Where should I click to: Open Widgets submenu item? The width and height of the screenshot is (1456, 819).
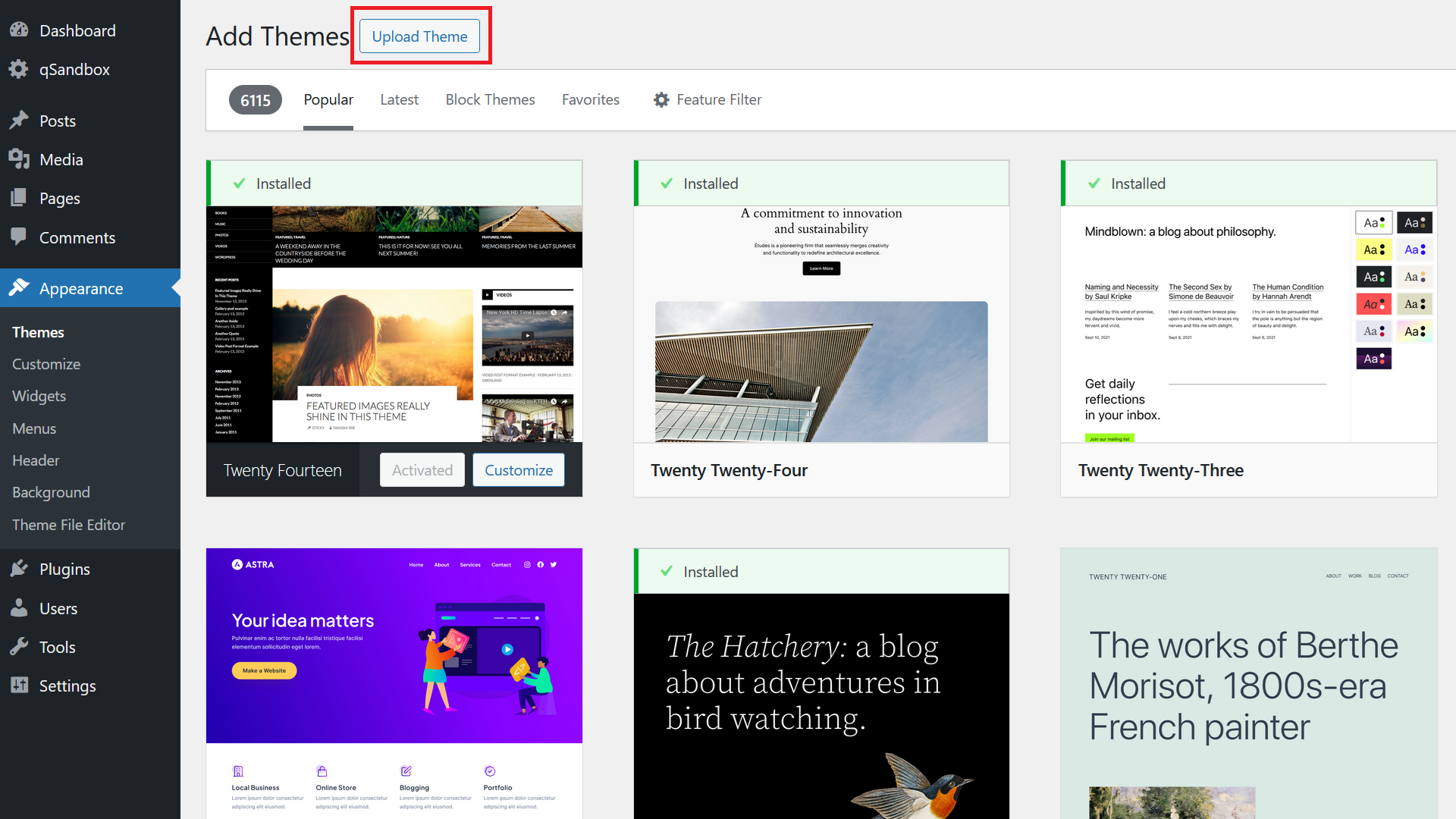(x=39, y=396)
